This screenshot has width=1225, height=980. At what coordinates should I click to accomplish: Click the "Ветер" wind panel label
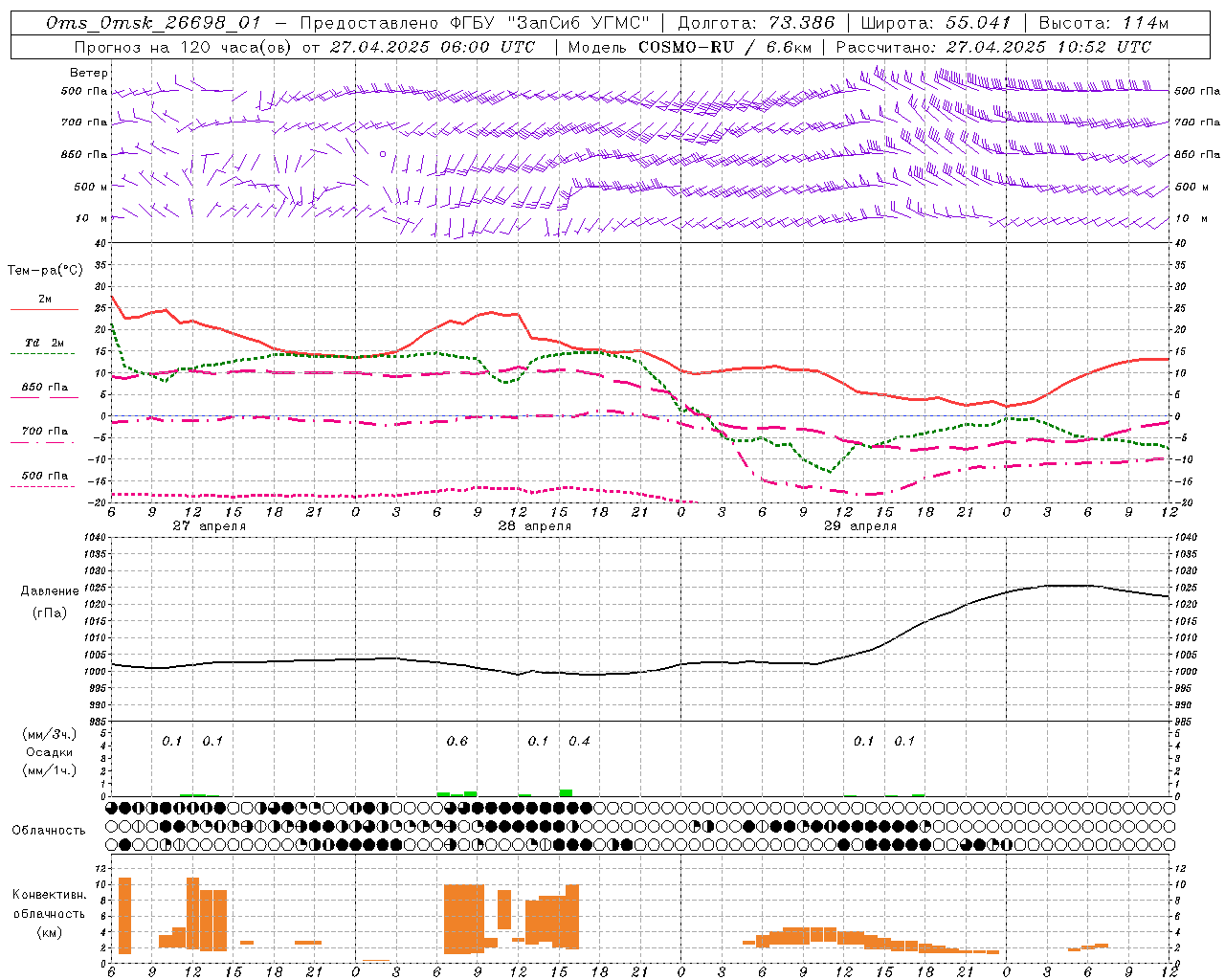(x=89, y=73)
